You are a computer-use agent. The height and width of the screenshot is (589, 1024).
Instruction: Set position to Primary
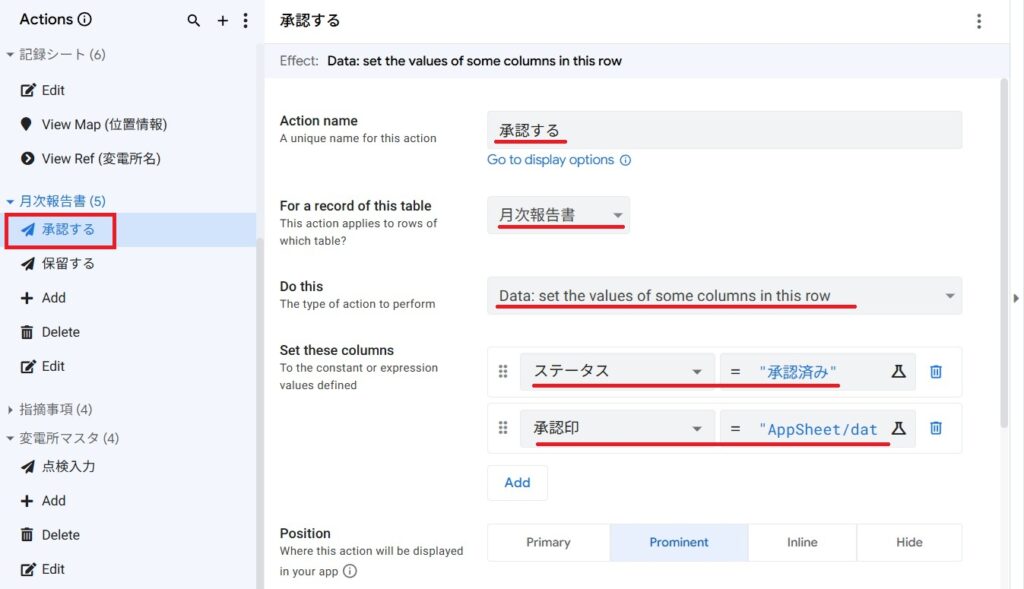[548, 542]
